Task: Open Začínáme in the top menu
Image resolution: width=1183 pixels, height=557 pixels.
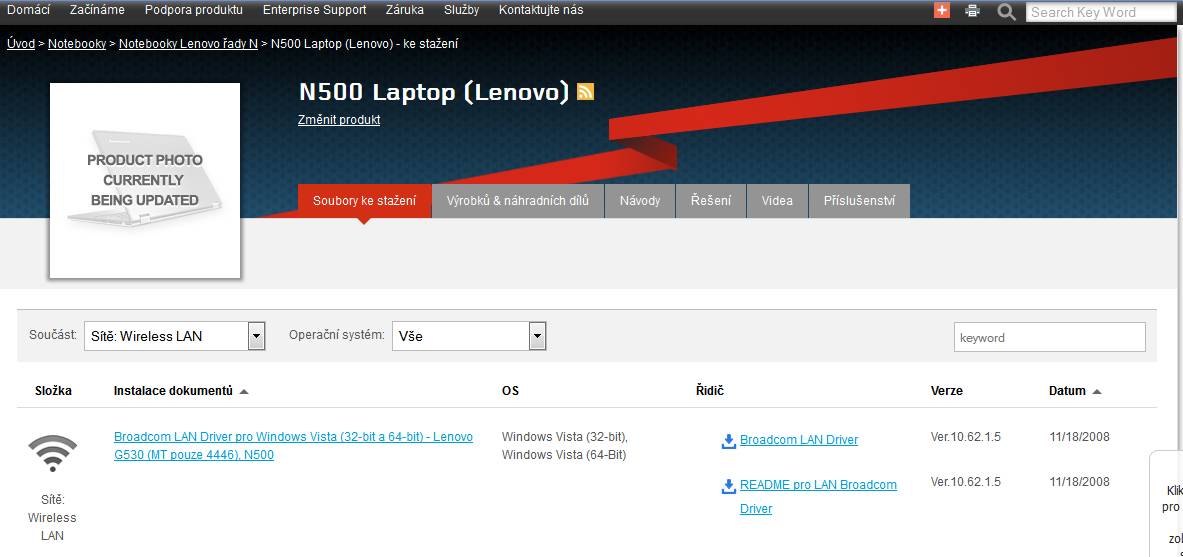Action: coord(97,10)
